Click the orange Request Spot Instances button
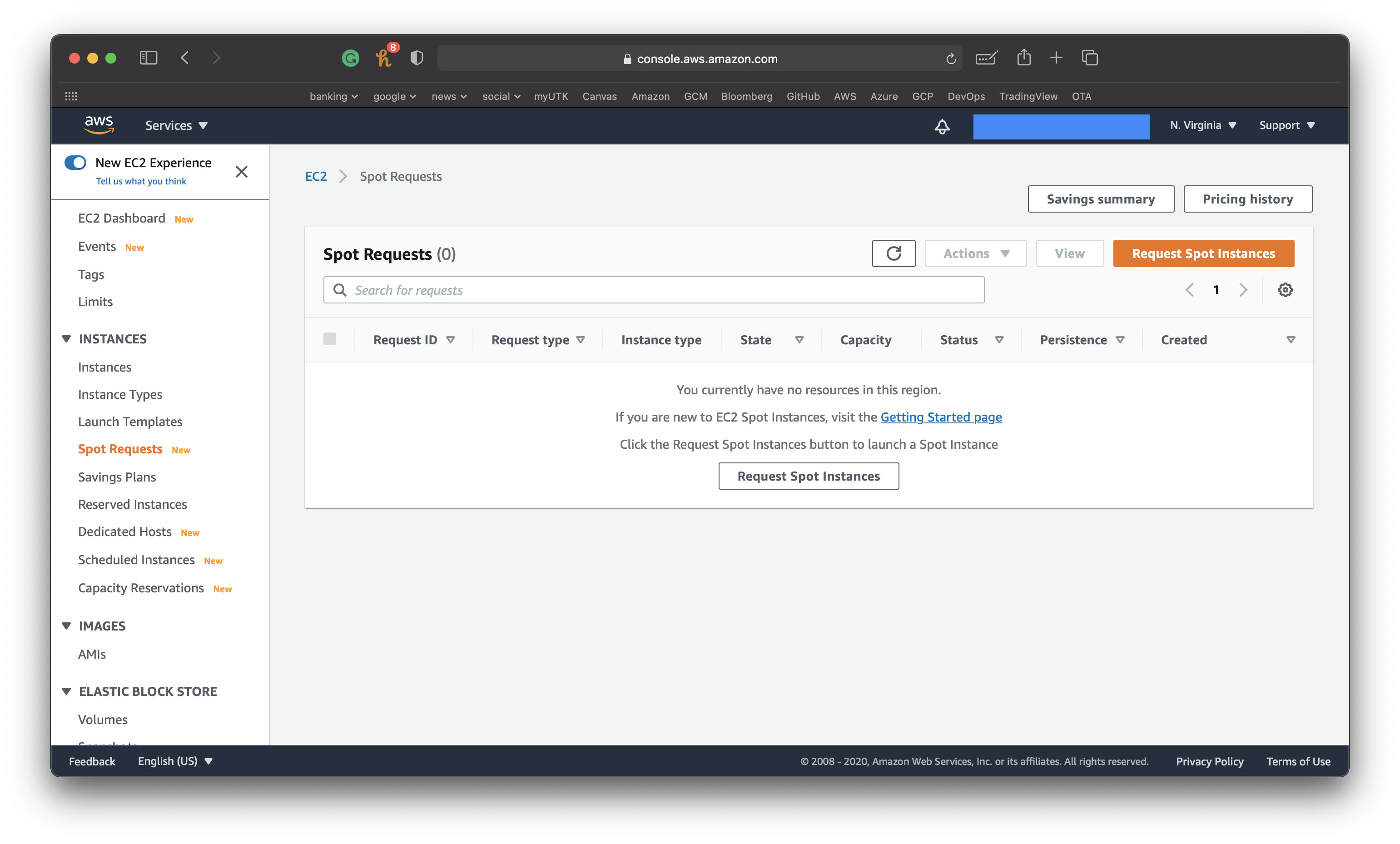The image size is (1400, 844). (1203, 253)
